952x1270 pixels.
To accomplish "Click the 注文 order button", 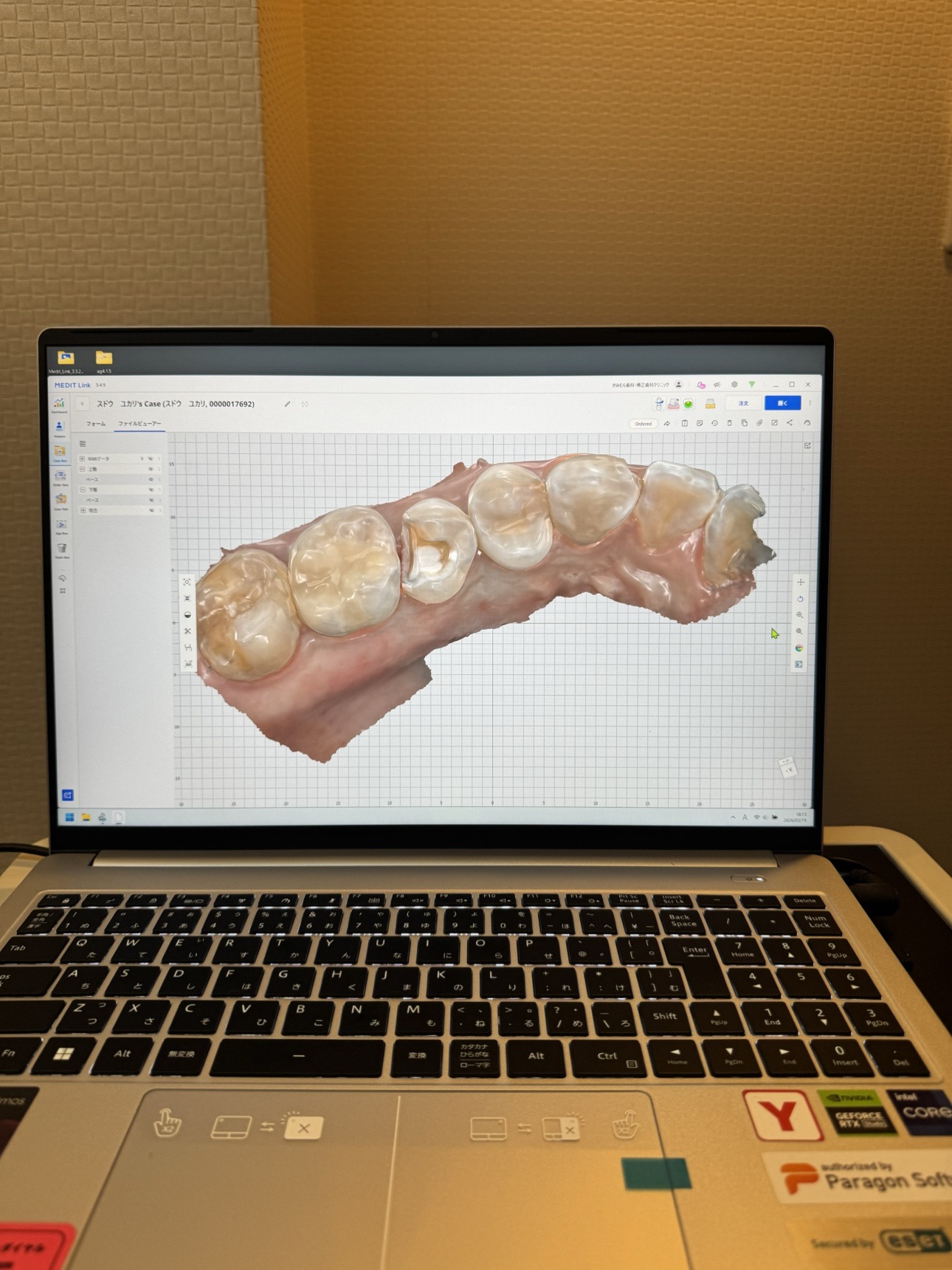I will 743,403.
